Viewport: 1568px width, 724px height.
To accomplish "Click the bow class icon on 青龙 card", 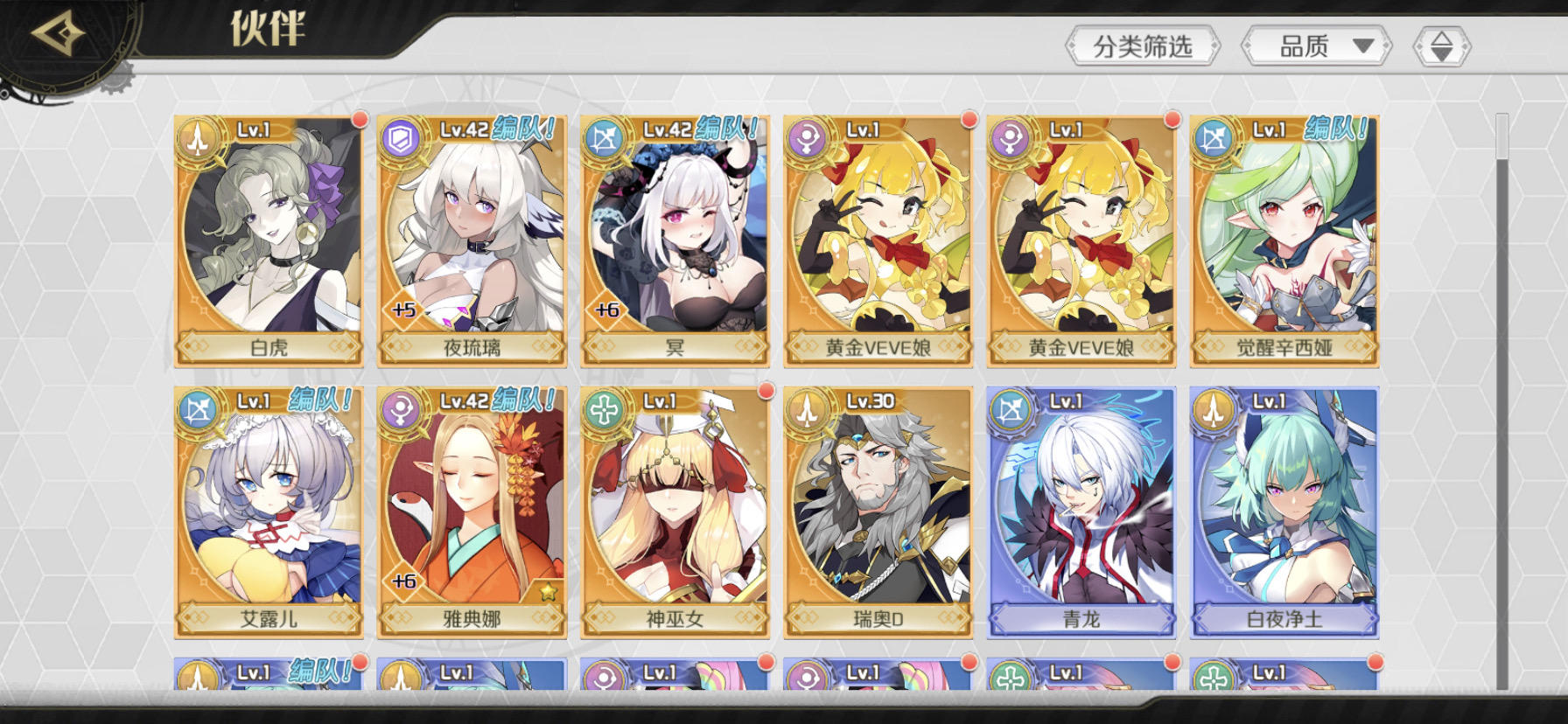I will [x=1011, y=409].
